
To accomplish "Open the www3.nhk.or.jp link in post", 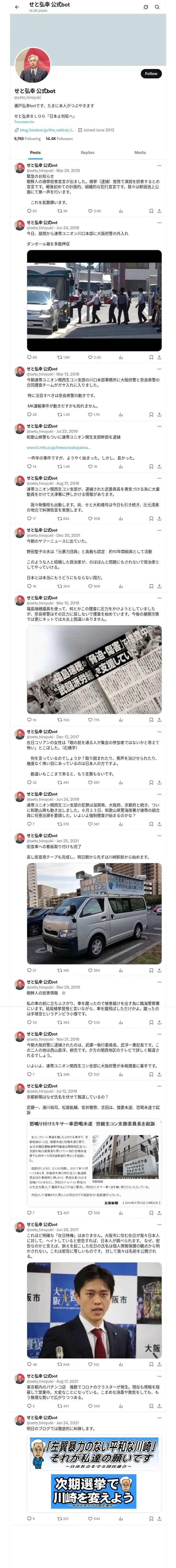I will click(58, 447).
